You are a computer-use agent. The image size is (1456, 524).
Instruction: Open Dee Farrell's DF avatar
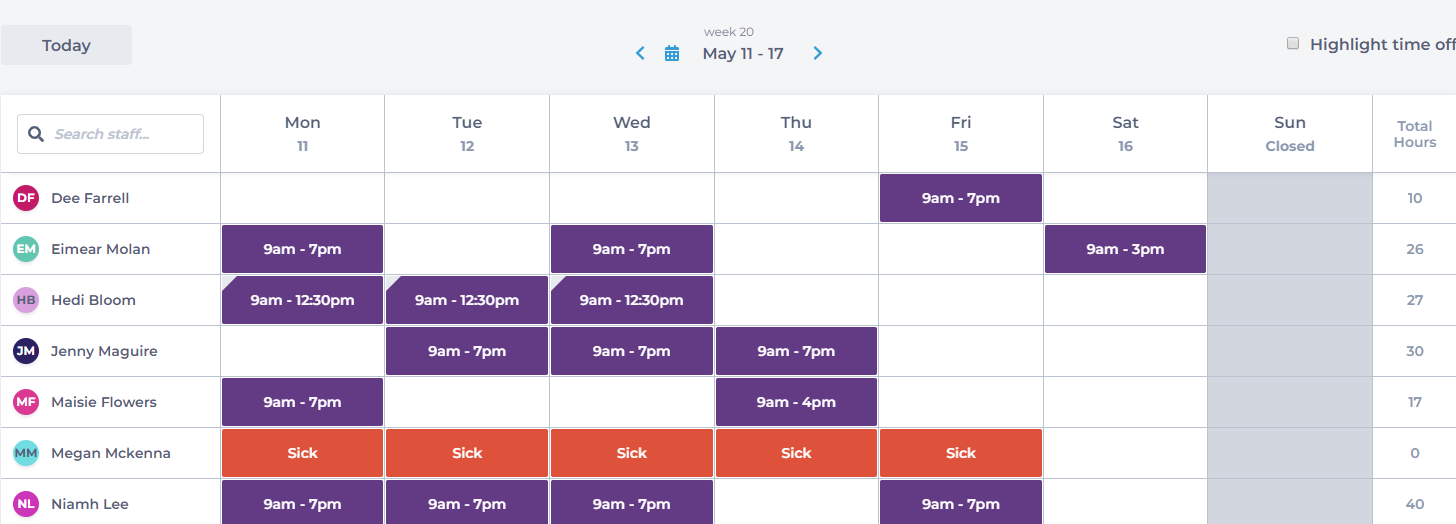tap(26, 198)
